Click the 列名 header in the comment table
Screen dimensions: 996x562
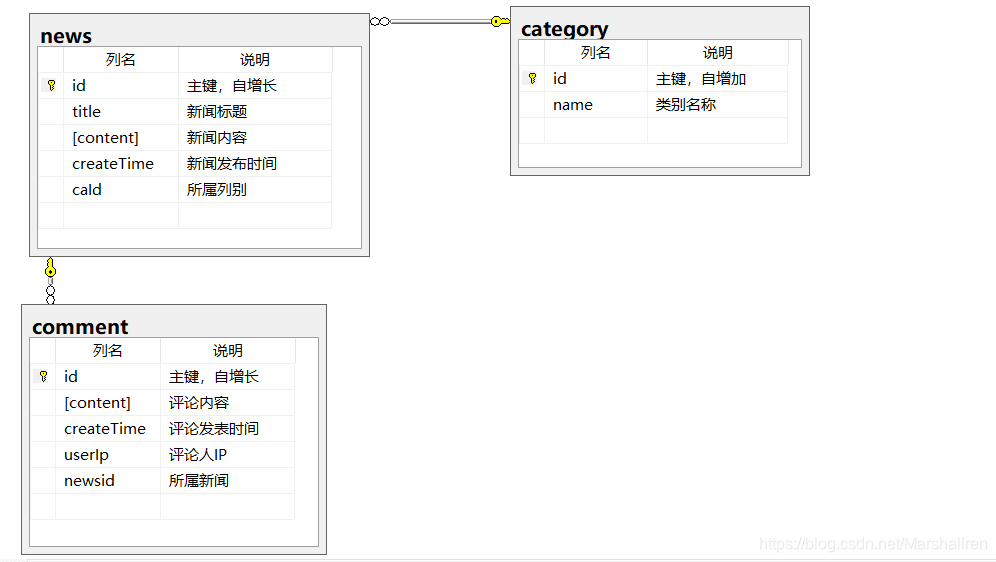(x=107, y=351)
